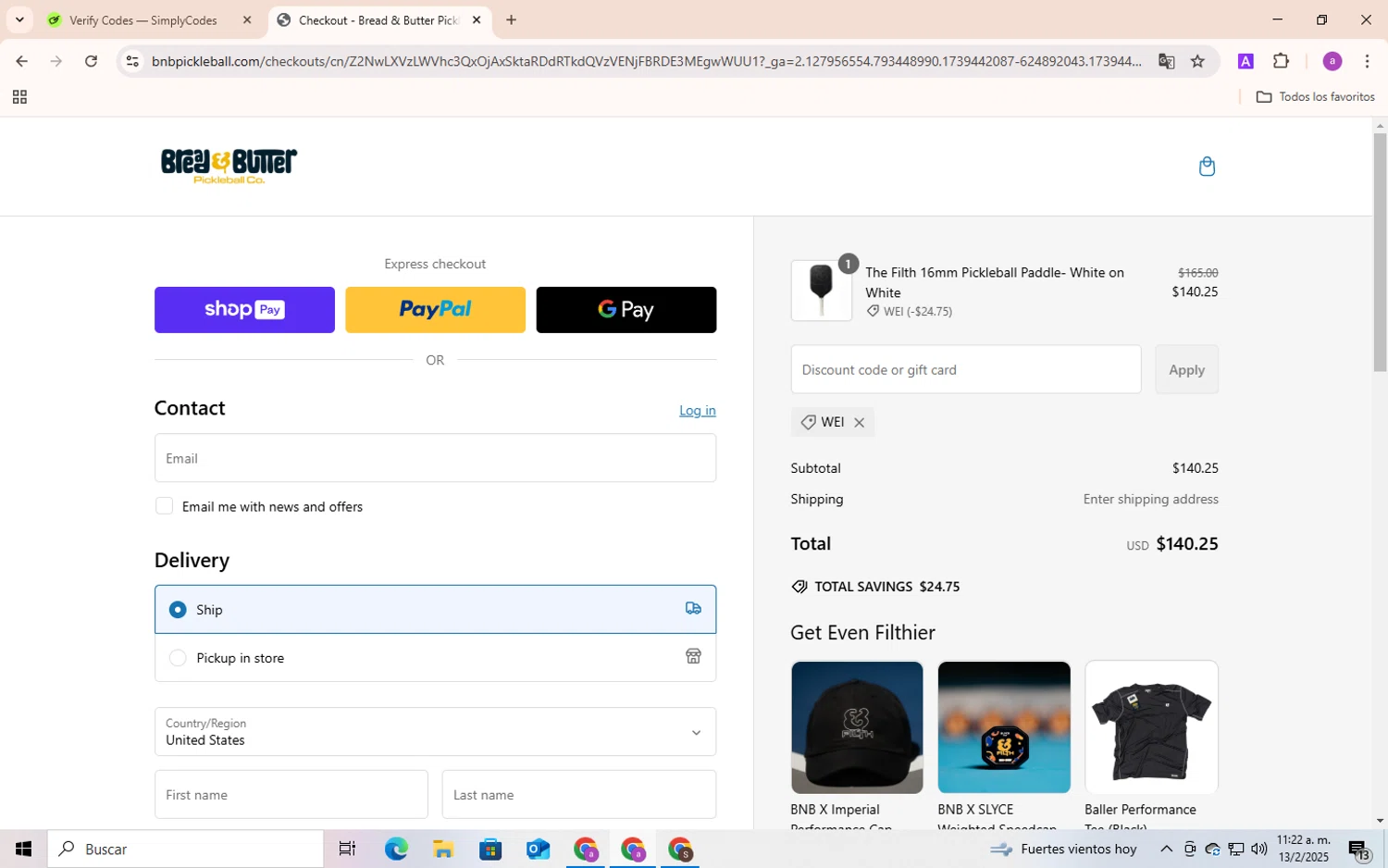Viewport: 1388px width, 868px height.
Task: Check Email me with news and offers
Action: (165, 506)
